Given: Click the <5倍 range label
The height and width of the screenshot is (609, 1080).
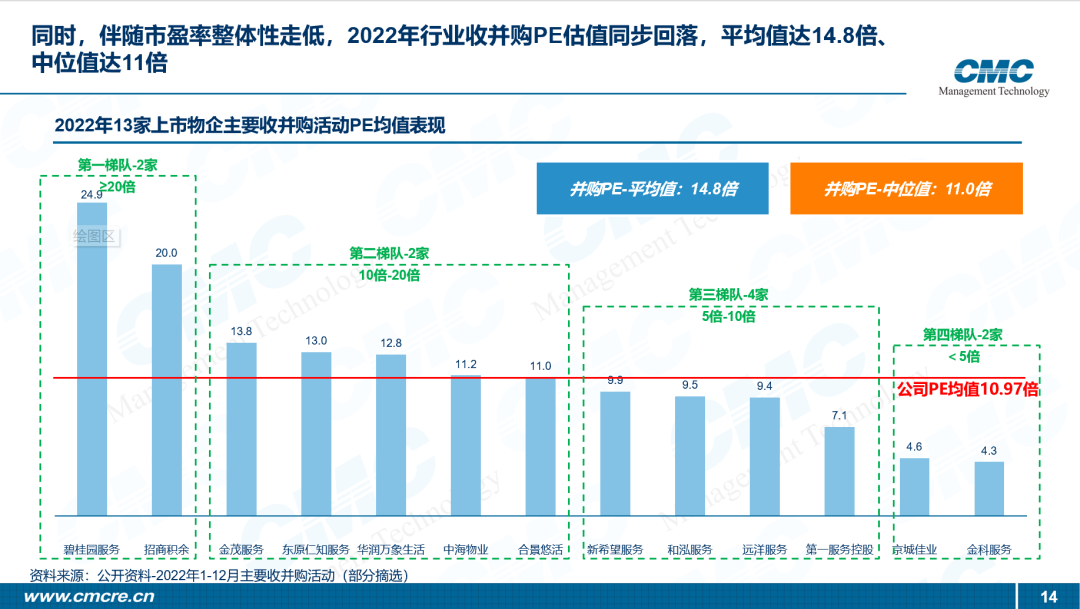Looking at the screenshot, I should (964, 357).
